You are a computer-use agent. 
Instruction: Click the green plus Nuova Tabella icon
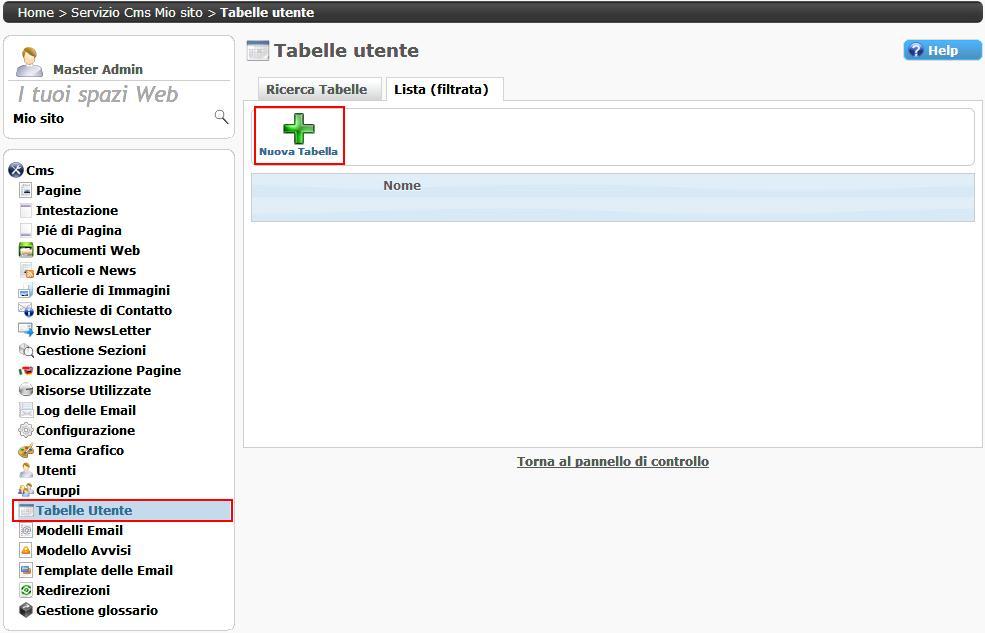tap(298, 129)
